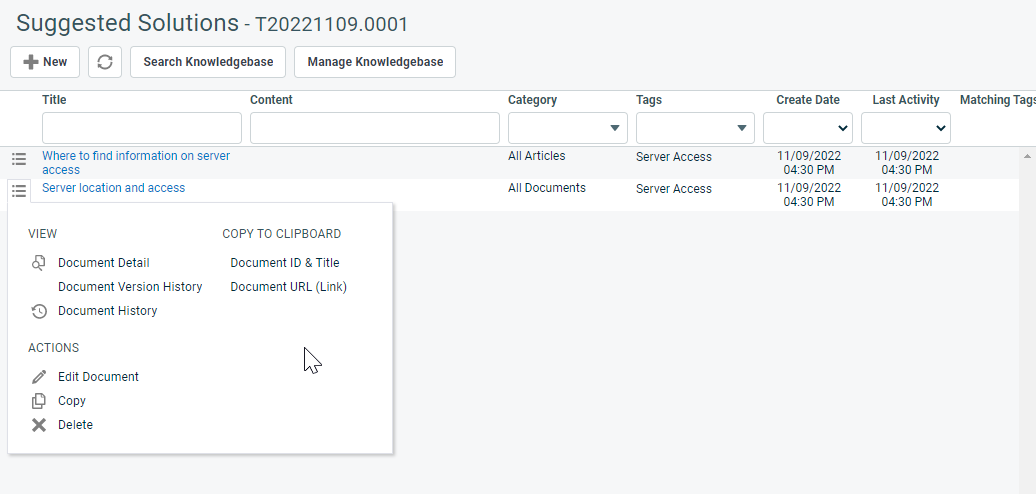Image resolution: width=1036 pixels, height=494 pixels.
Task: Expand the Category filter dropdown
Action: tap(614, 128)
